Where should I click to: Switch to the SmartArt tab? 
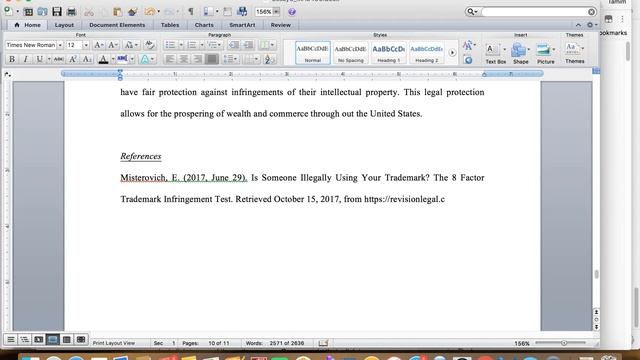(x=242, y=25)
